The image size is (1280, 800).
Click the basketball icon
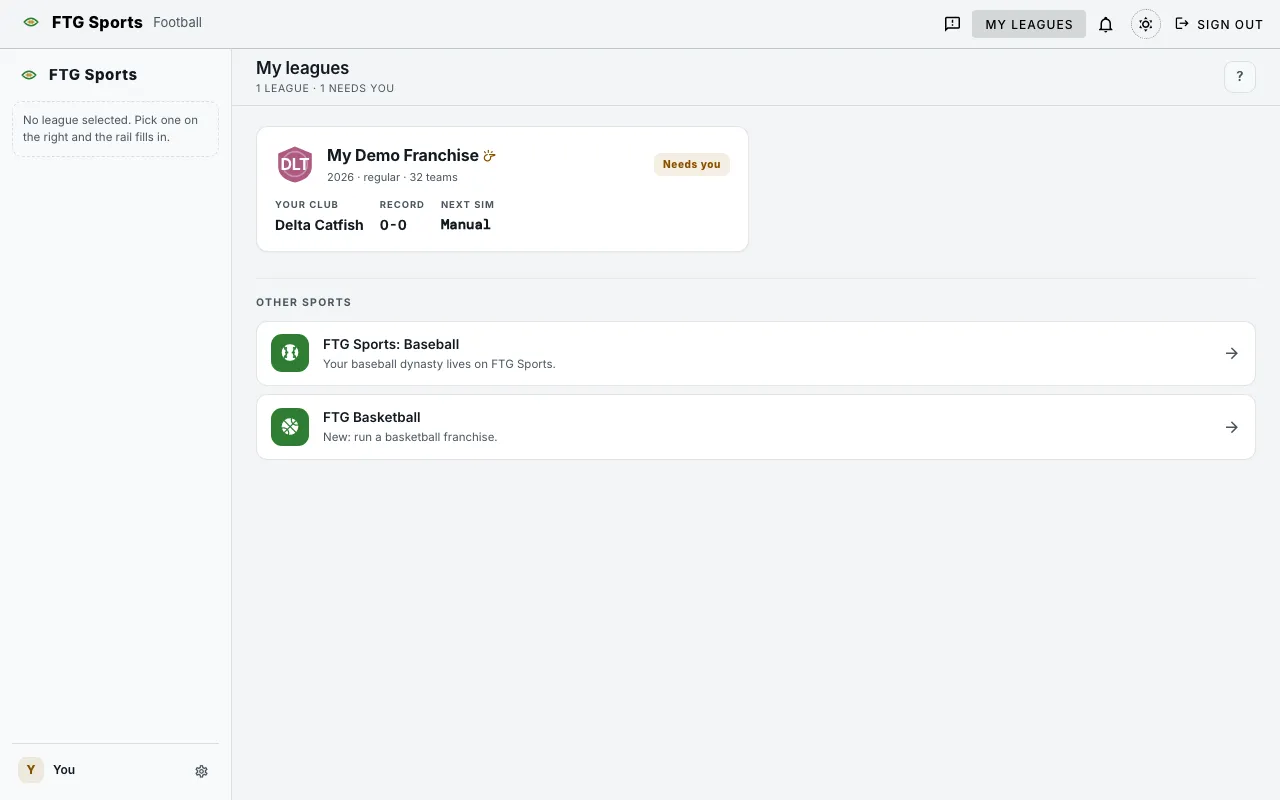290,427
